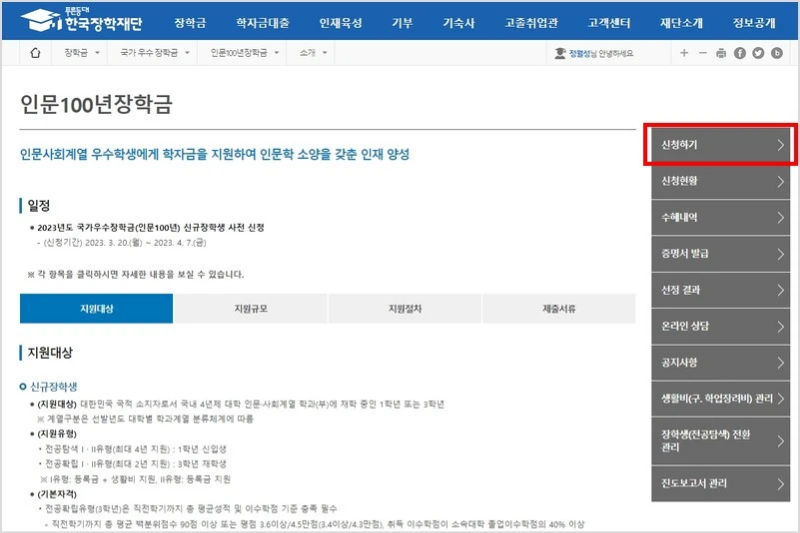Share on Twitter icon
This screenshot has height=533, width=800.
pos(758,53)
